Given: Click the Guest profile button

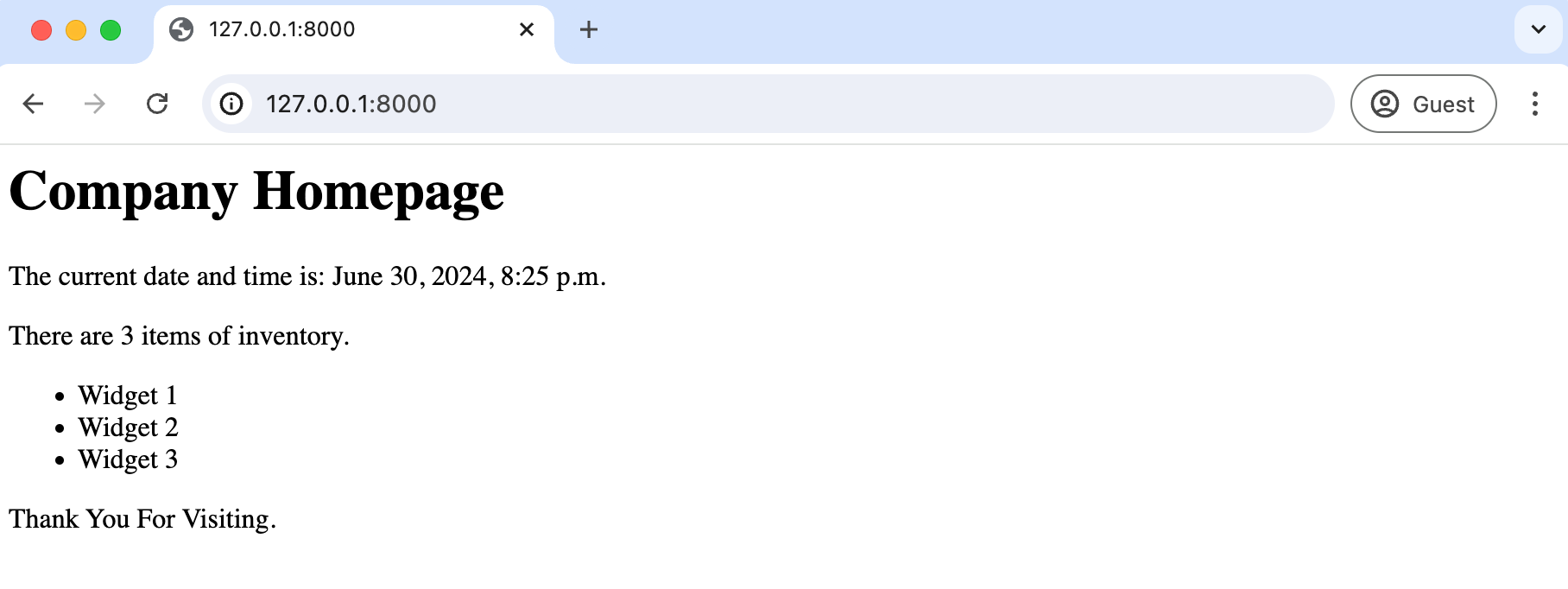Looking at the screenshot, I should pos(1423,104).
